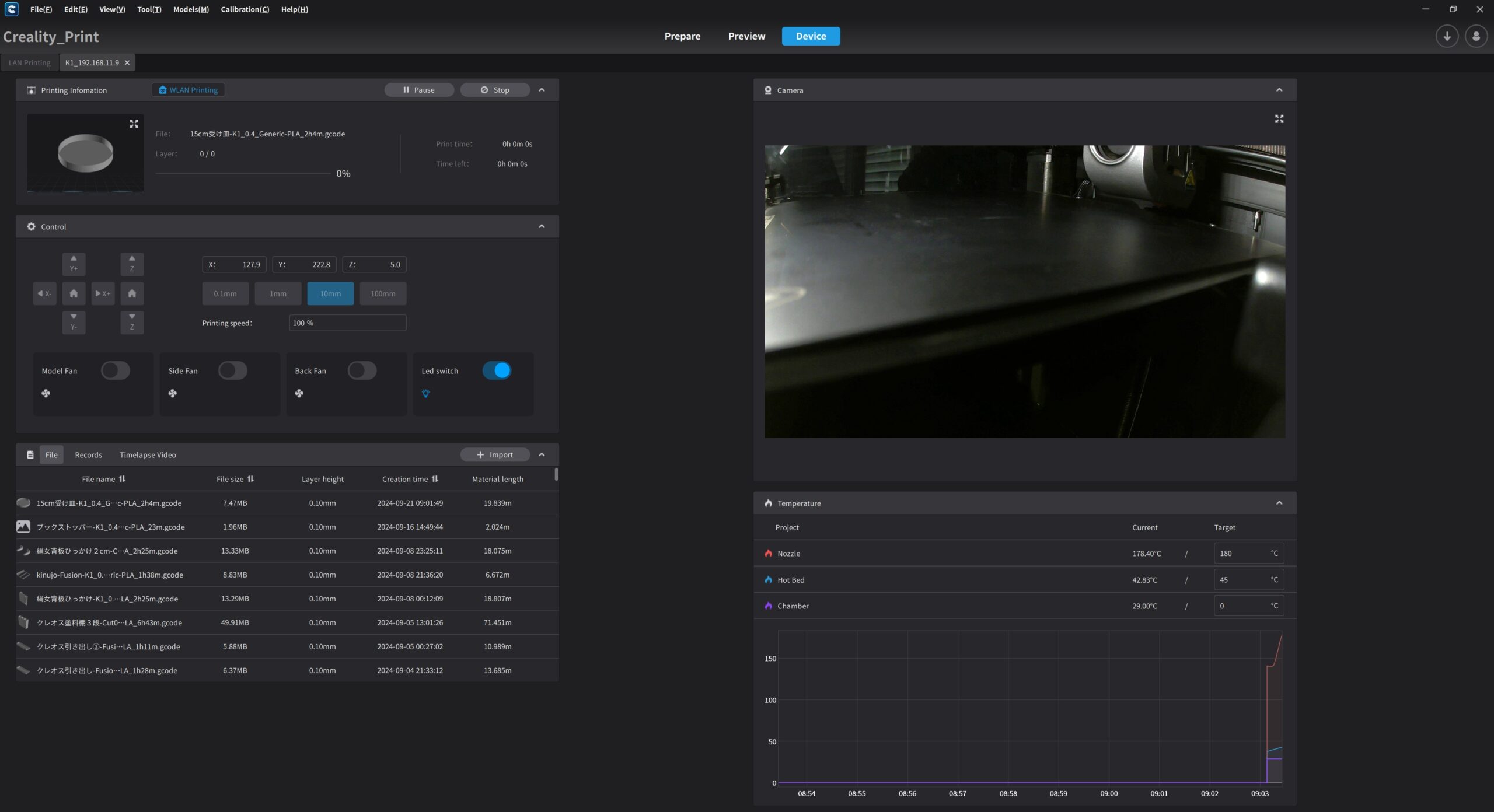Stop the current print

point(495,90)
